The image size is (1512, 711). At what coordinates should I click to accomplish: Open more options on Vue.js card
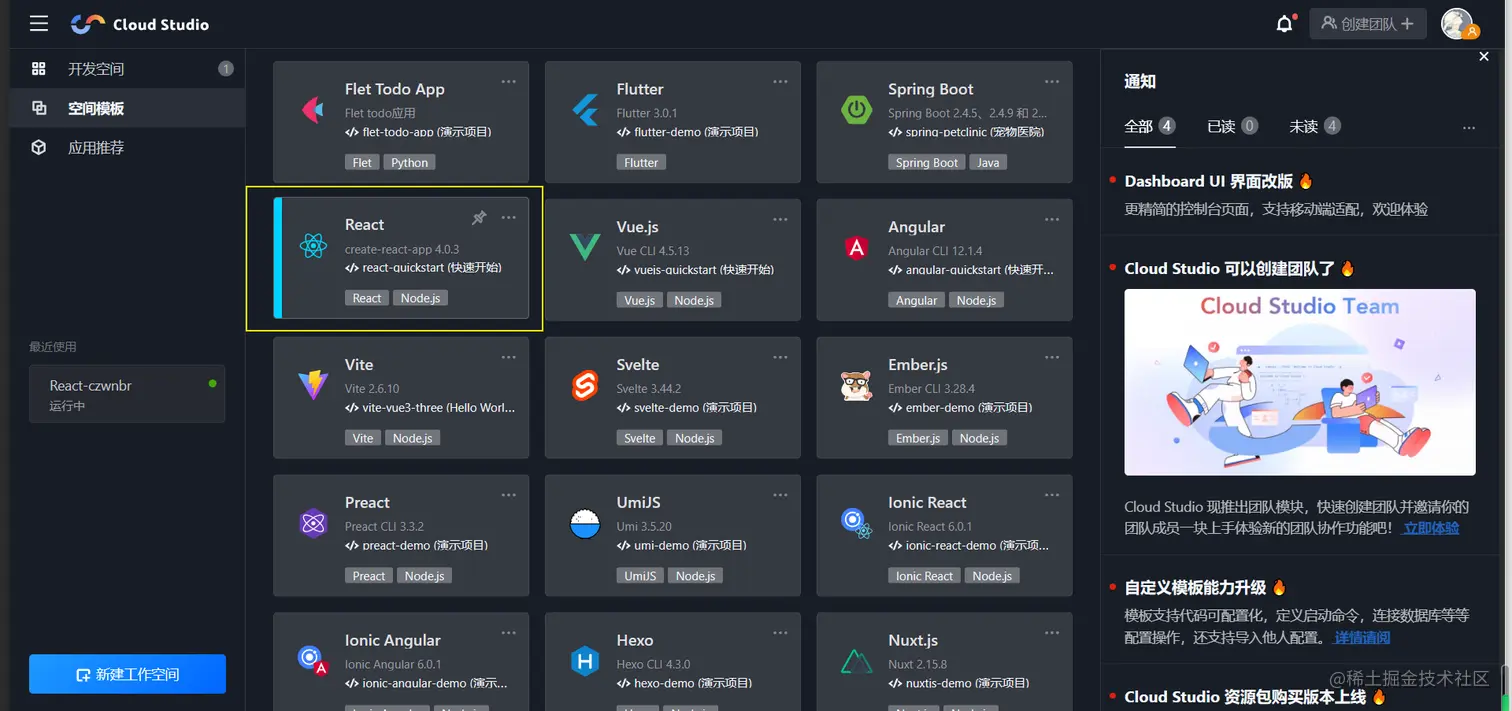point(781,219)
